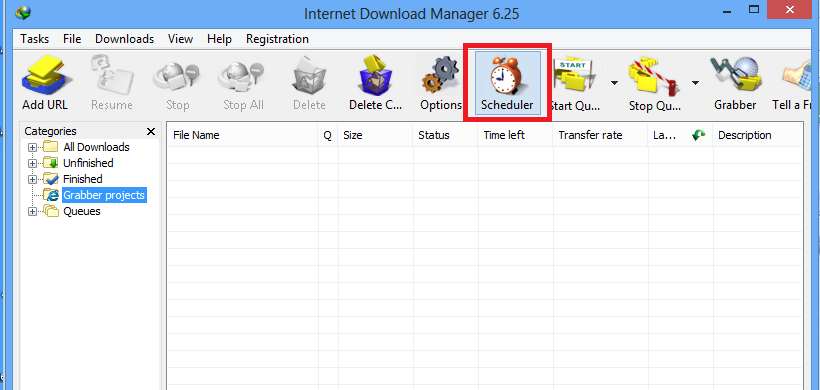
Task: Open the Registration menu
Action: 277,39
